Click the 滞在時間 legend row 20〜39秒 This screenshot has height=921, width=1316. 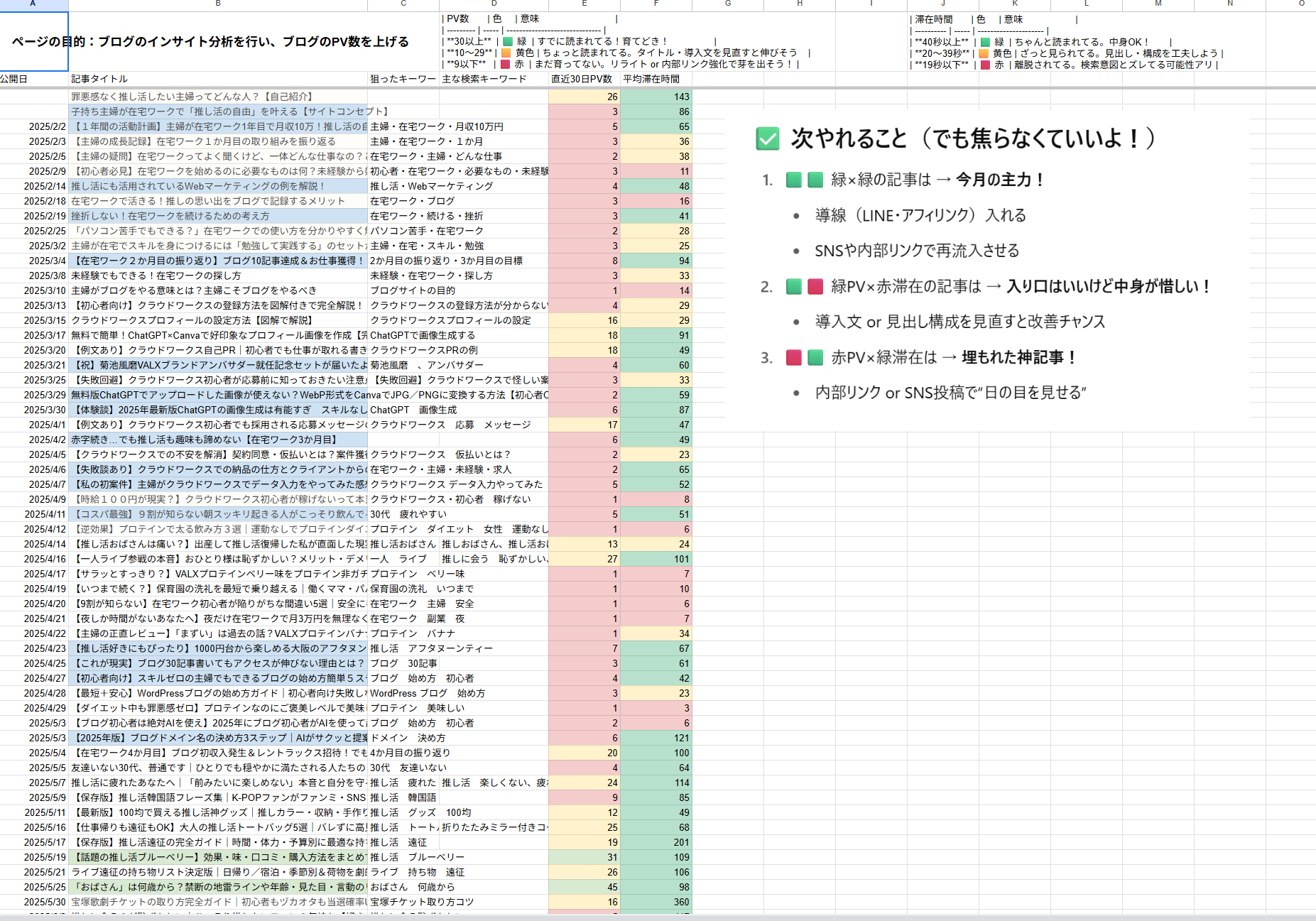tap(1066, 53)
